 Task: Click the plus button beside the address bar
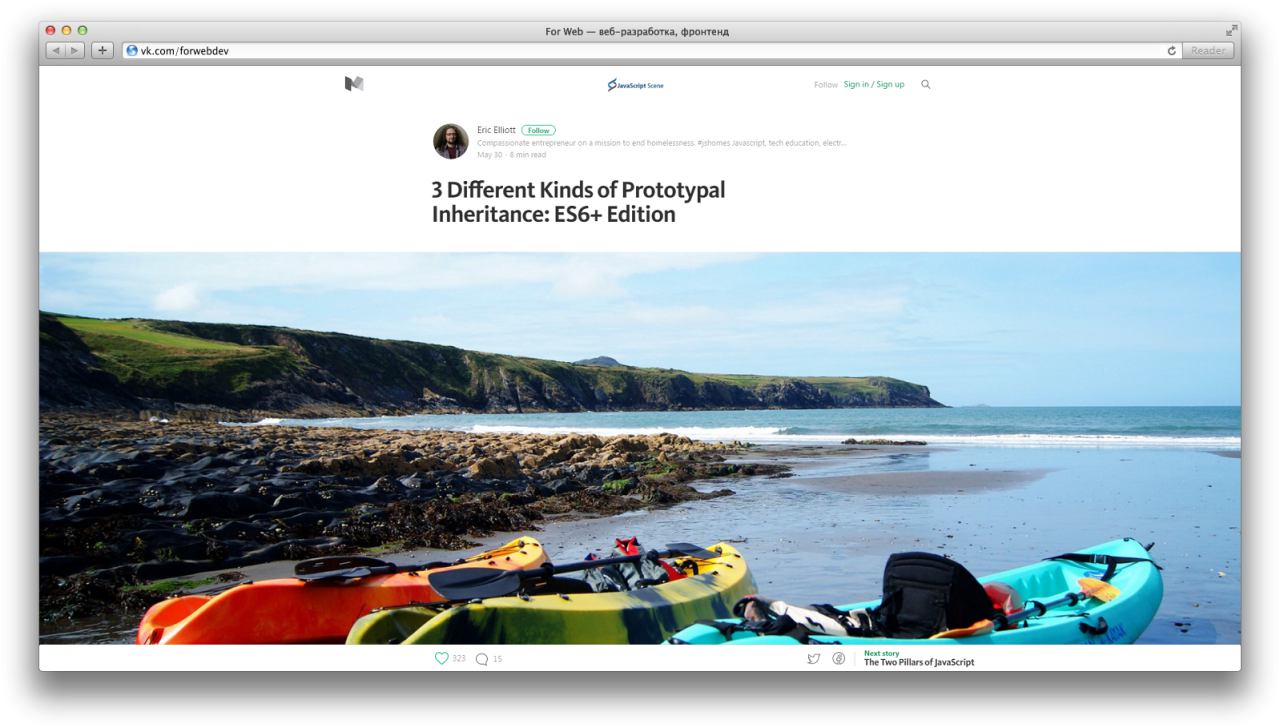pos(102,50)
